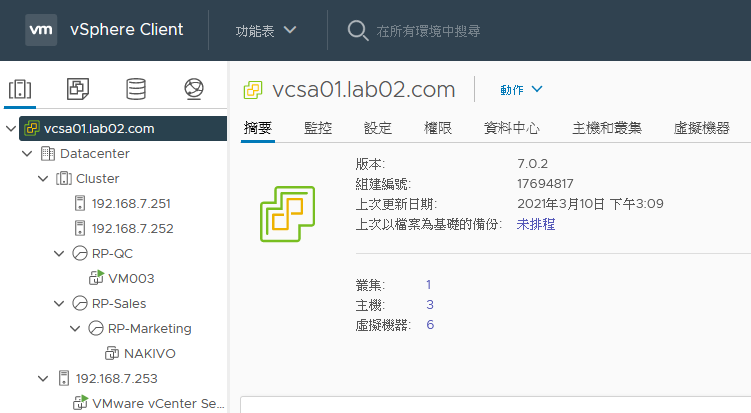
Task: Click the Datacenter building icon
Action: (48, 154)
